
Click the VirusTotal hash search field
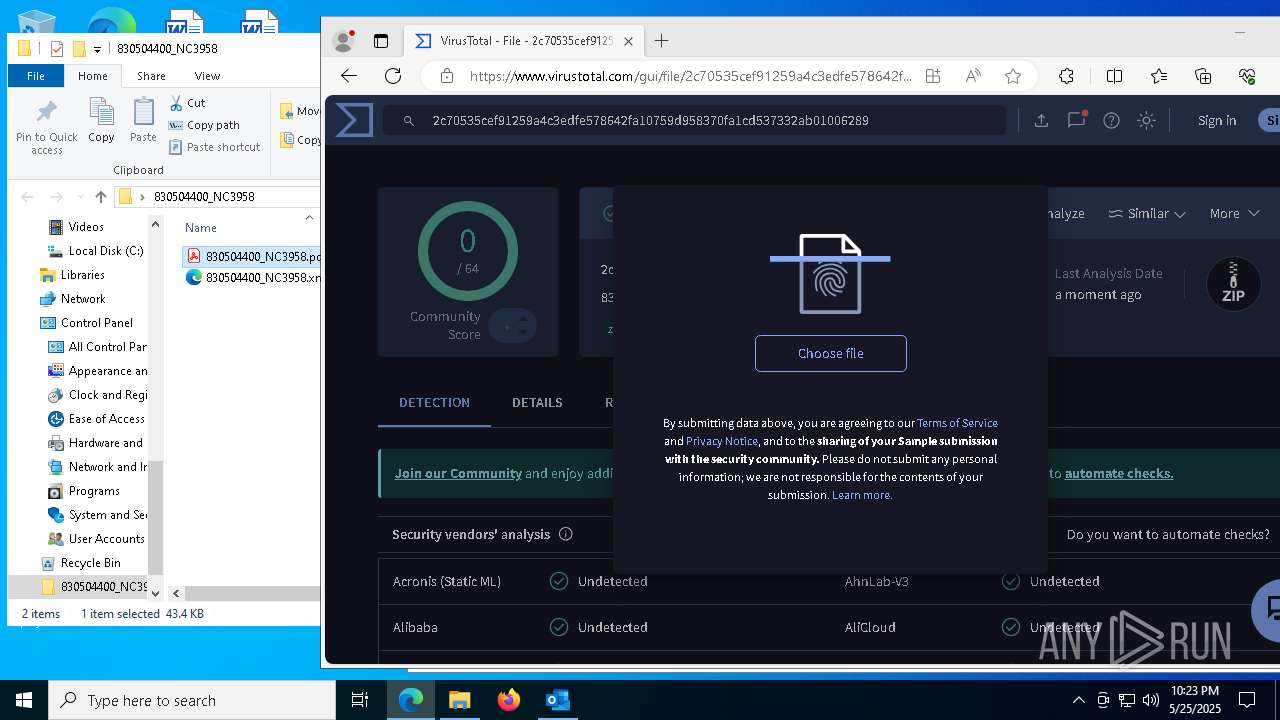pos(695,120)
